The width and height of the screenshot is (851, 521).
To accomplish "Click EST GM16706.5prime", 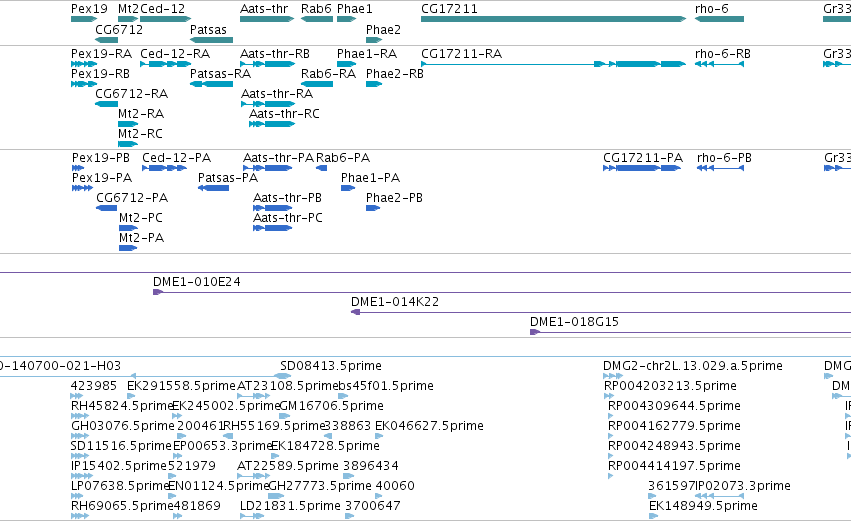I will point(331,406).
